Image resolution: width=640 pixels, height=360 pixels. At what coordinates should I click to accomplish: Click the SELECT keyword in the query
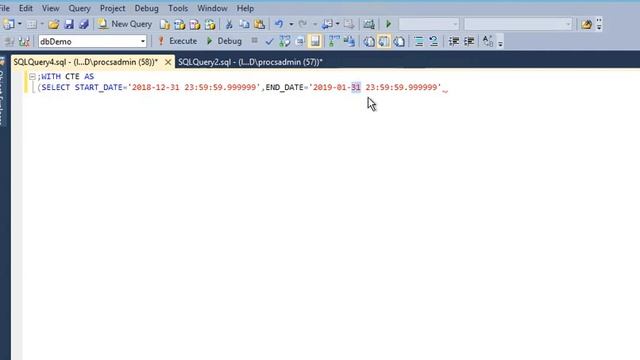point(56,87)
